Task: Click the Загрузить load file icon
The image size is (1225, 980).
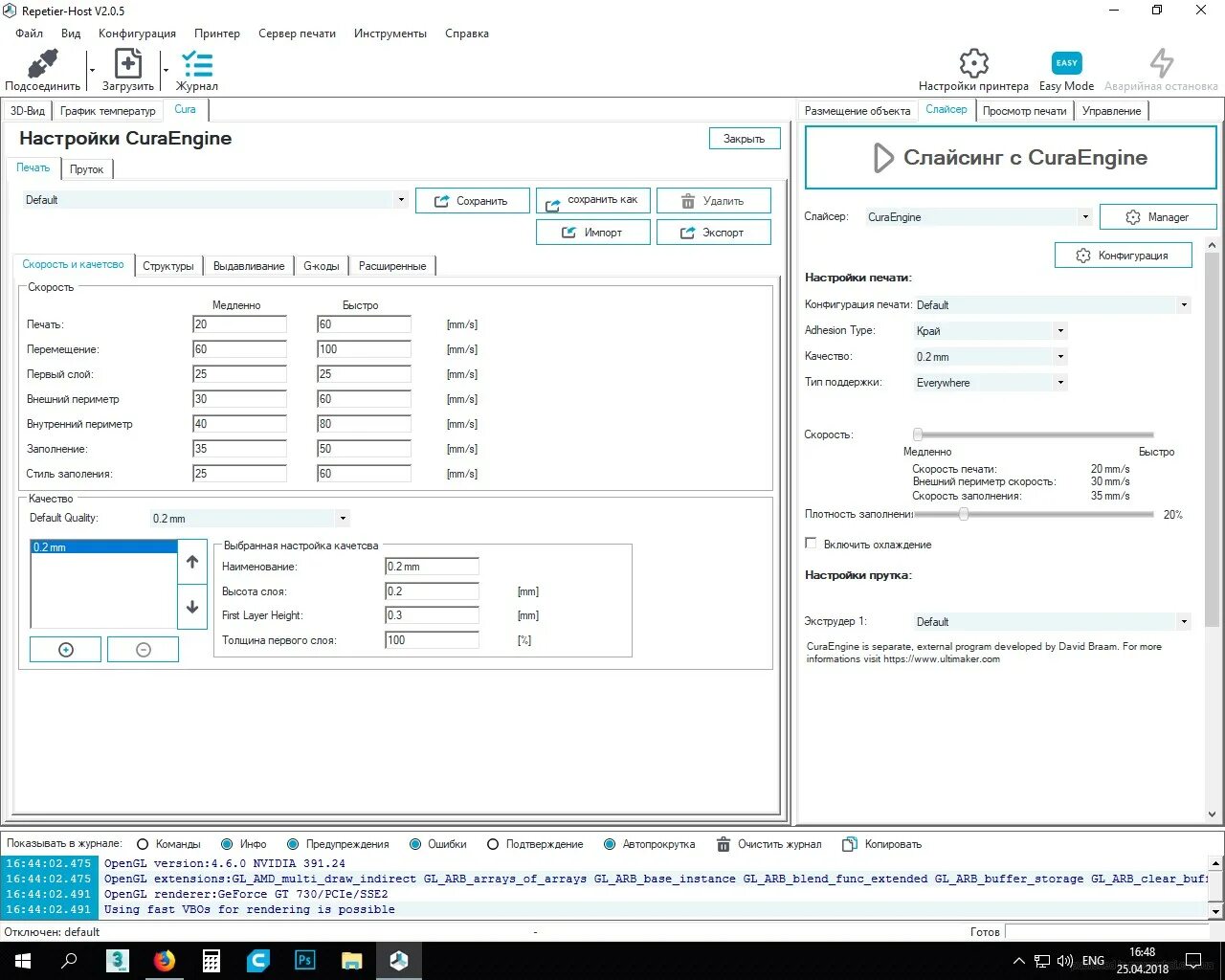Action: (x=127, y=63)
